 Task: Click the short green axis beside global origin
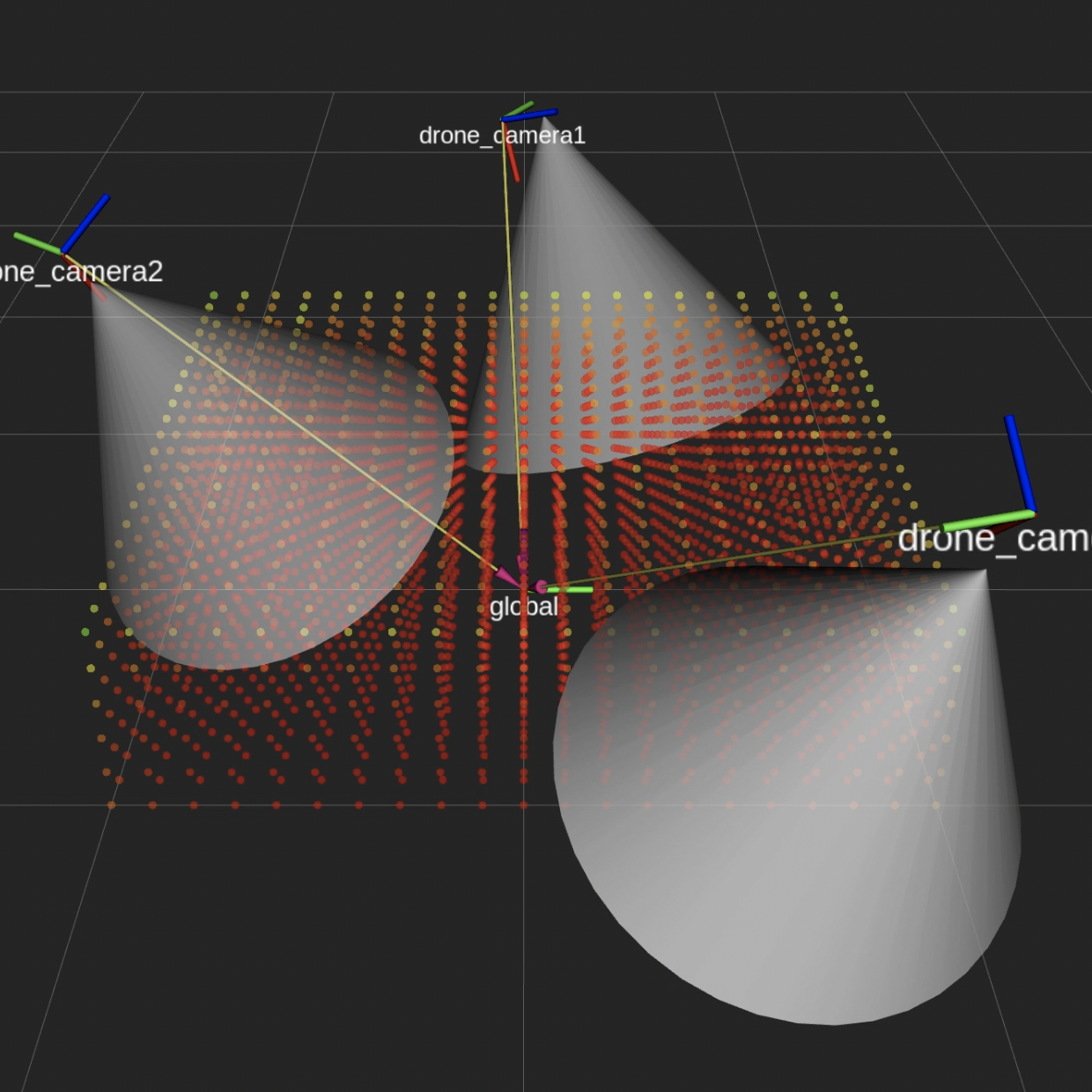[569, 589]
